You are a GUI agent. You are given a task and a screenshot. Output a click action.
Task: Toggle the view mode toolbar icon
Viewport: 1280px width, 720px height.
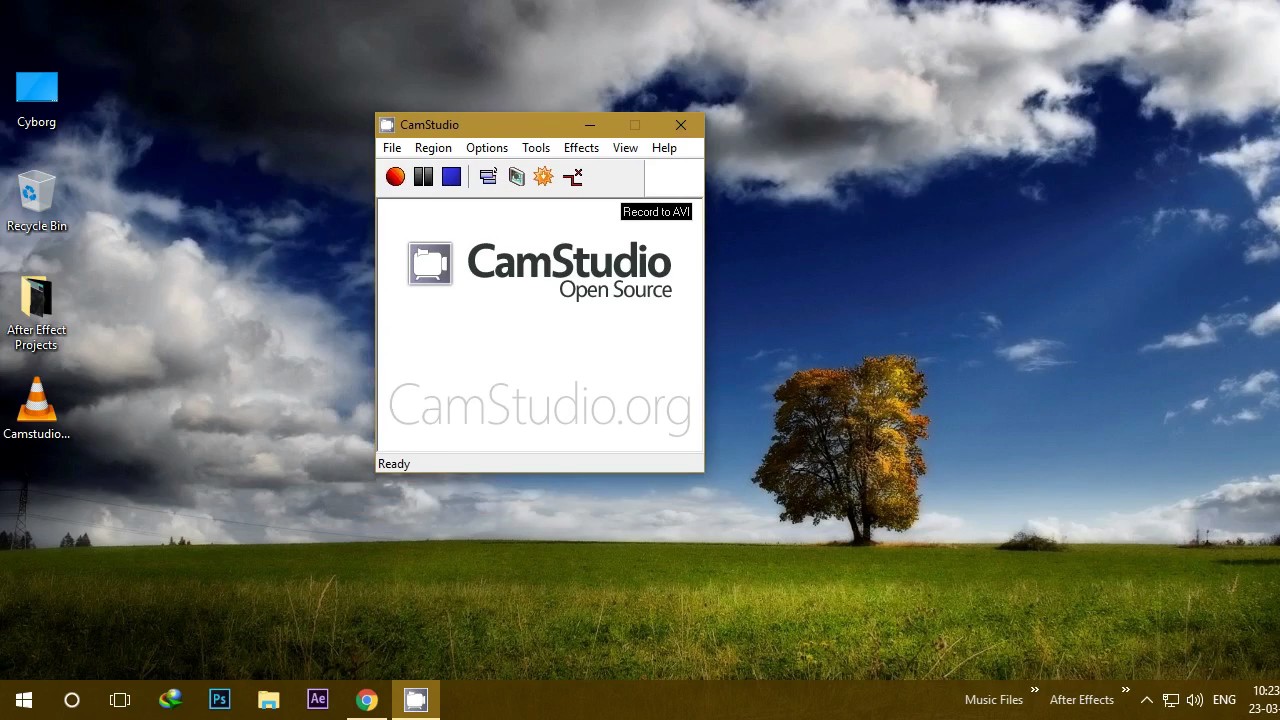coord(488,177)
